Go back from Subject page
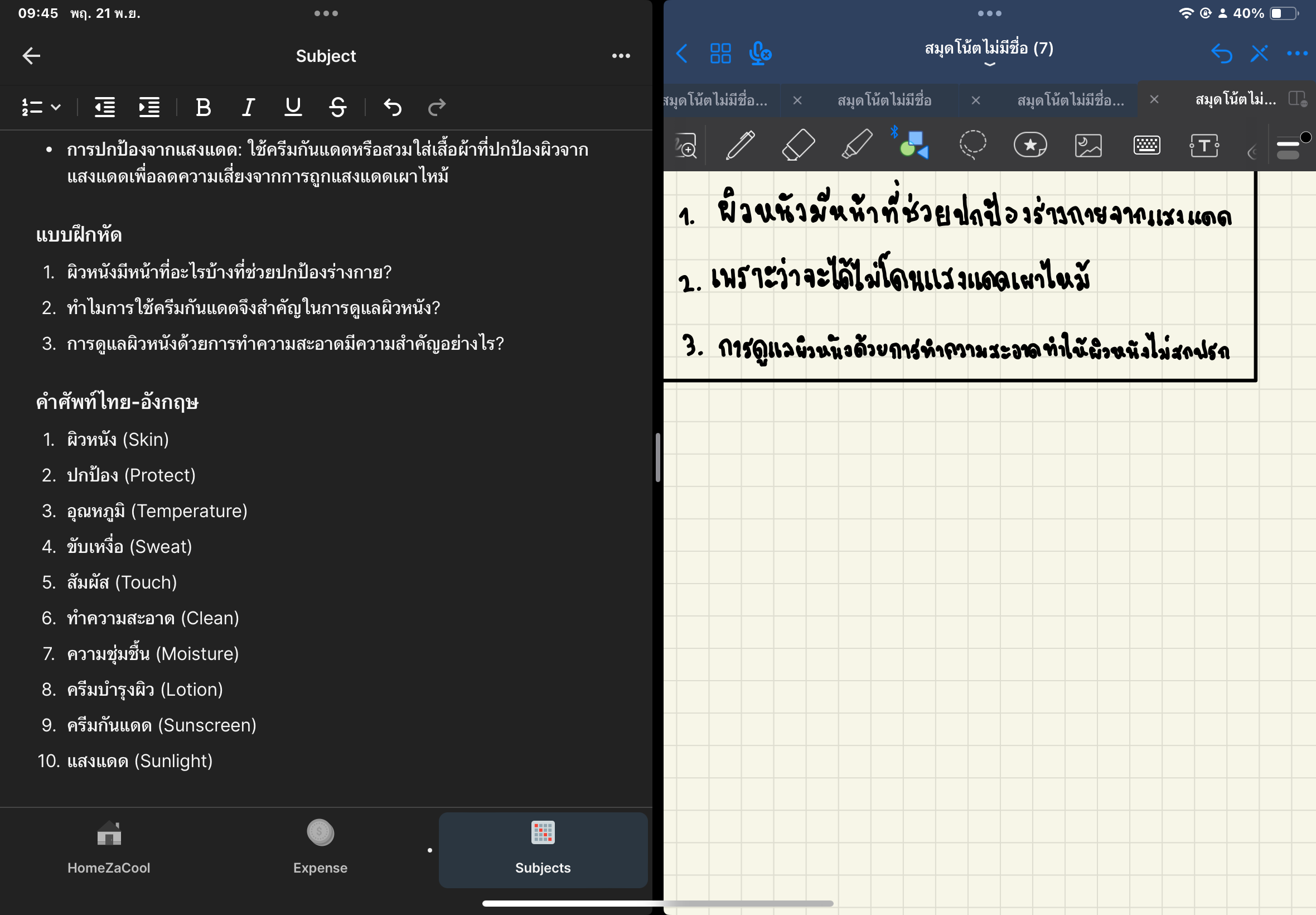Image resolution: width=1316 pixels, height=915 pixels. tap(32, 56)
